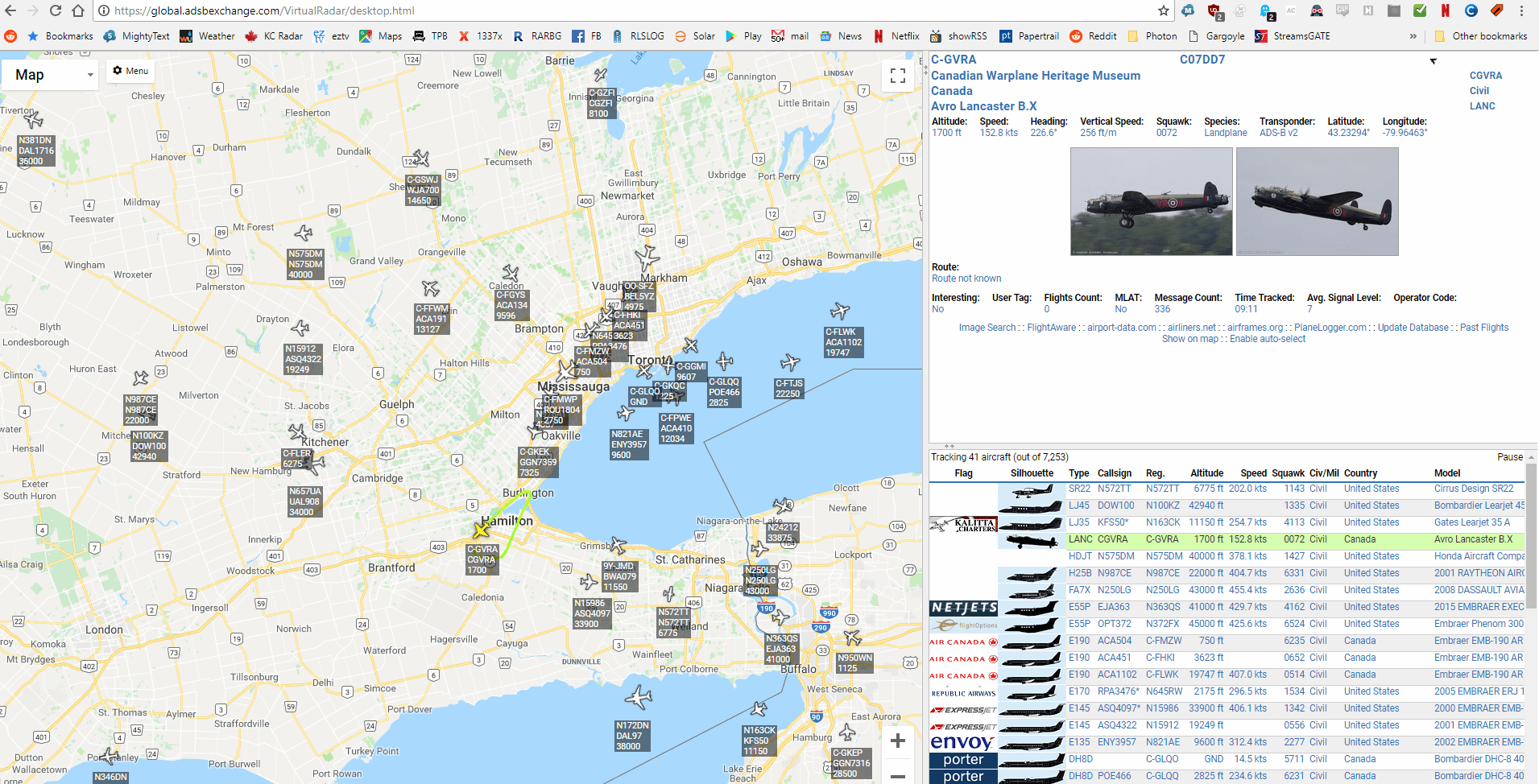The height and width of the screenshot is (784, 1539).
Task: Sort the list by the Squawk column
Action: click(x=1289, y=473)
